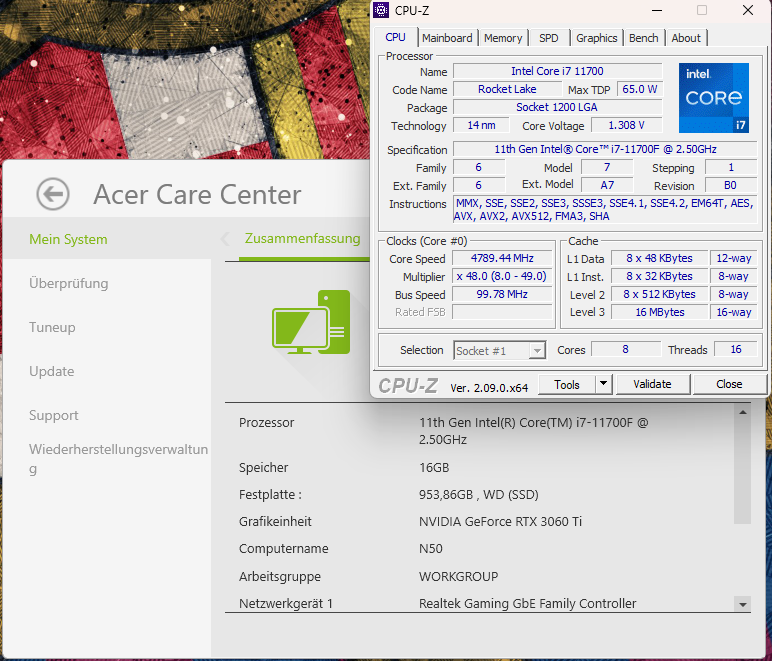Open the SPD tab in CPU-Z
This screenshot has height=661, width=772.
pos(548,38)
